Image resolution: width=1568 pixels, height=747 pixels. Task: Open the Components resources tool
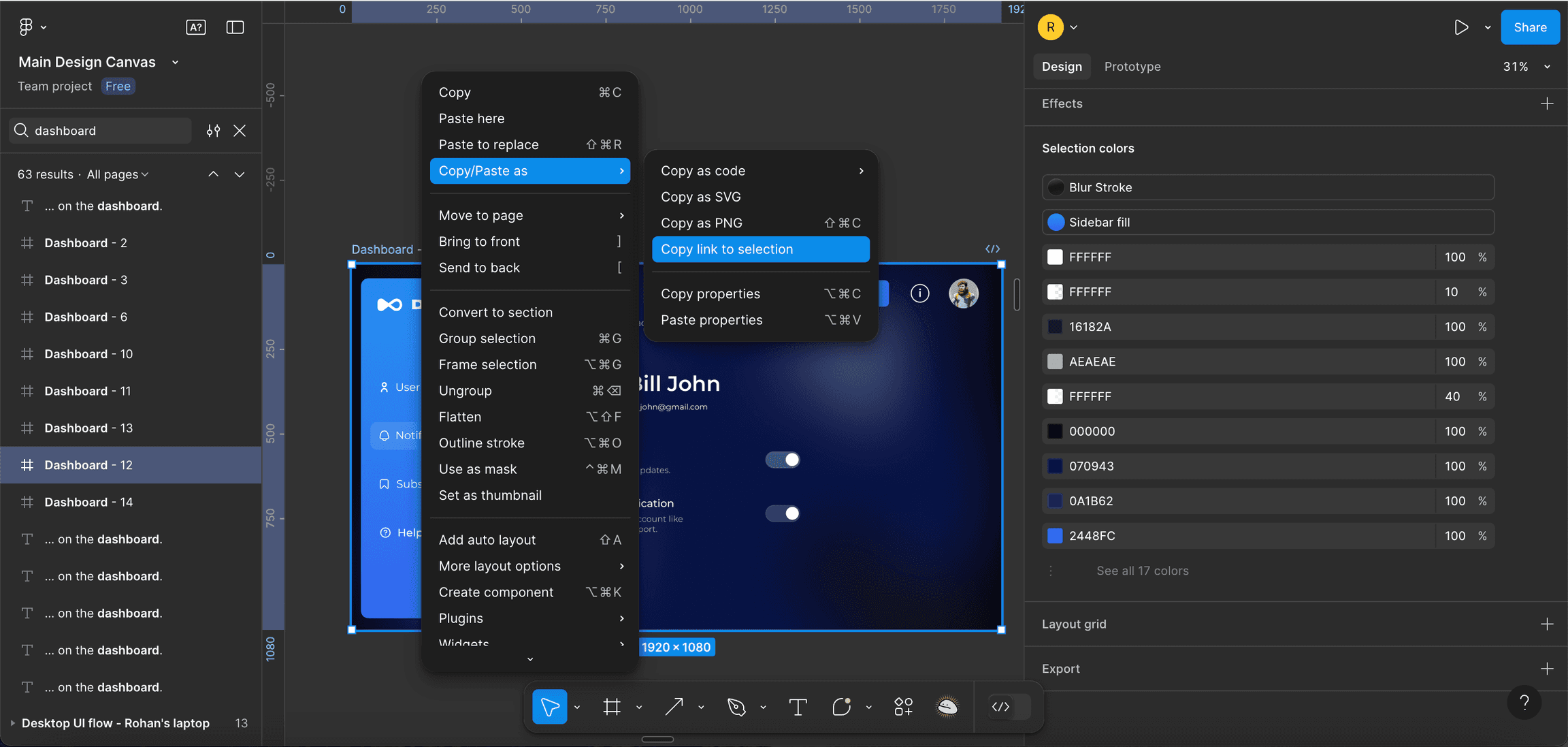pyautogui.click(x=903, y=707)
